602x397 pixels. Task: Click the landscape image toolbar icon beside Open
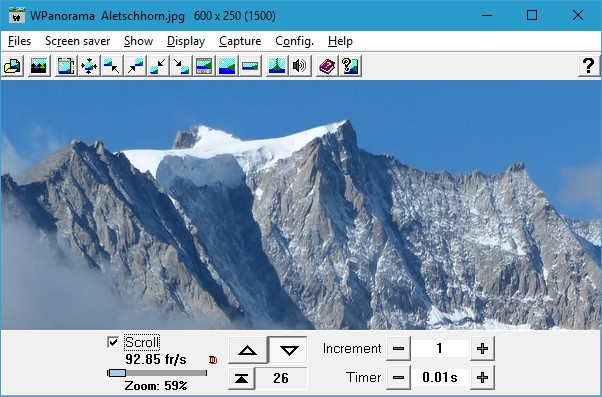point(38,66)
